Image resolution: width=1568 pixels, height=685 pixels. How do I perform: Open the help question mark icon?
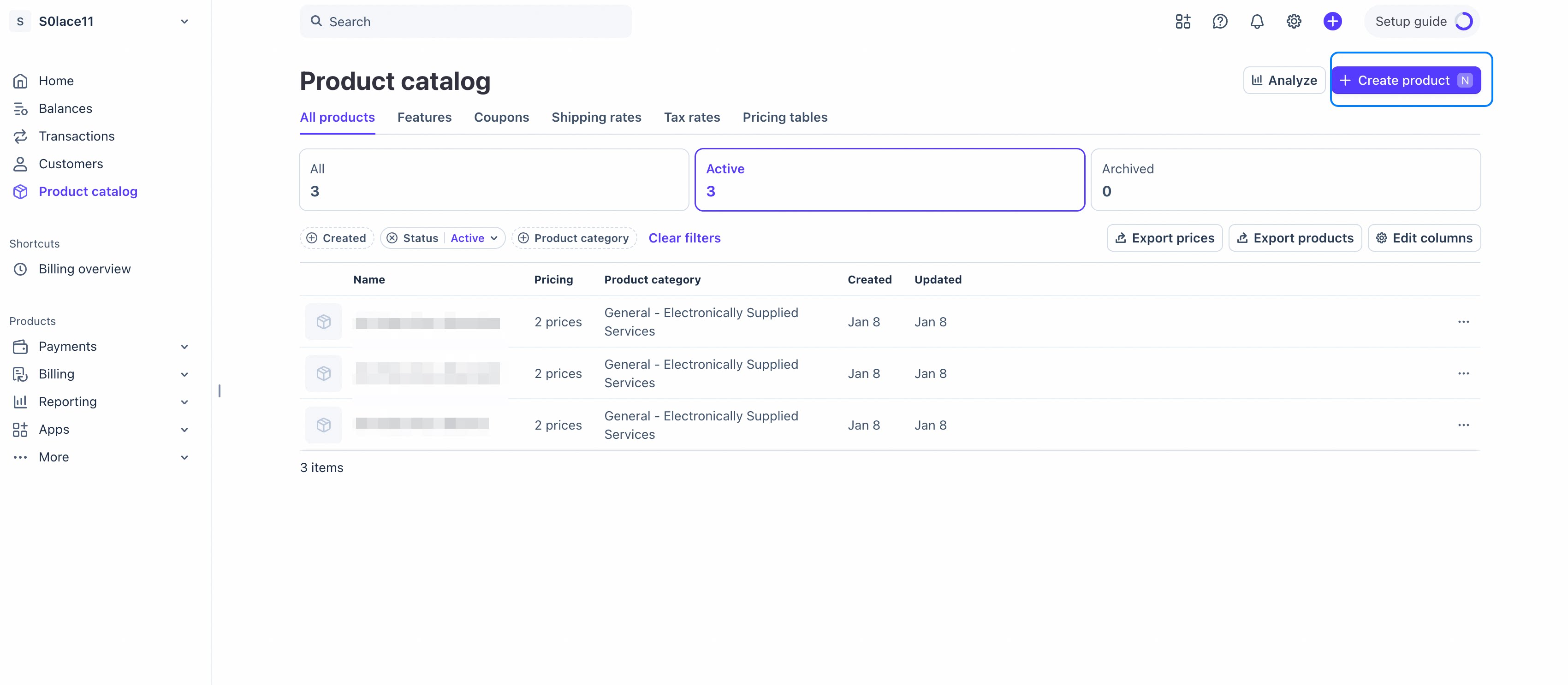[1220, 21]
